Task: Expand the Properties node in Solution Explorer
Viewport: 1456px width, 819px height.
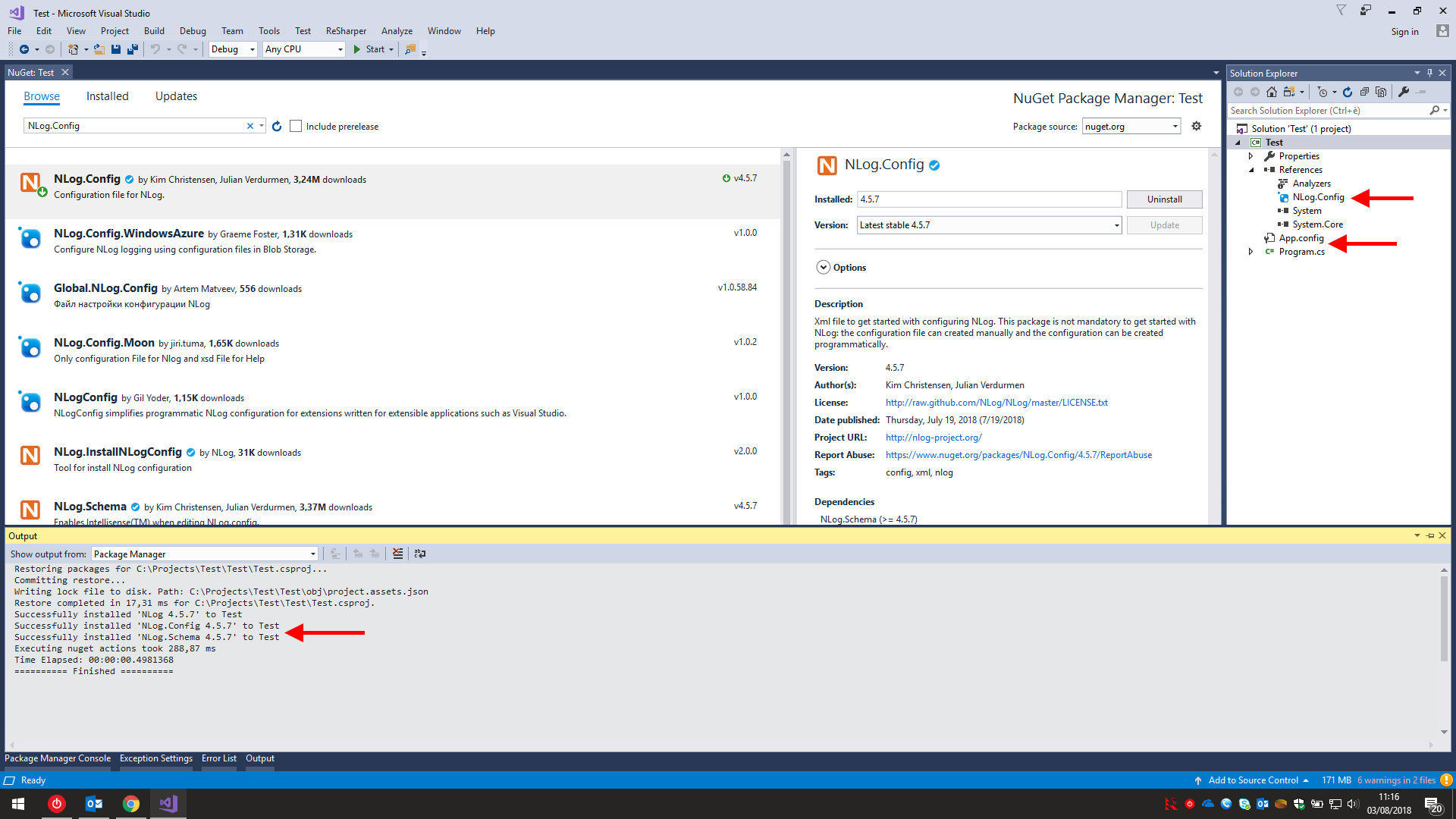Action: point(1251,156)
